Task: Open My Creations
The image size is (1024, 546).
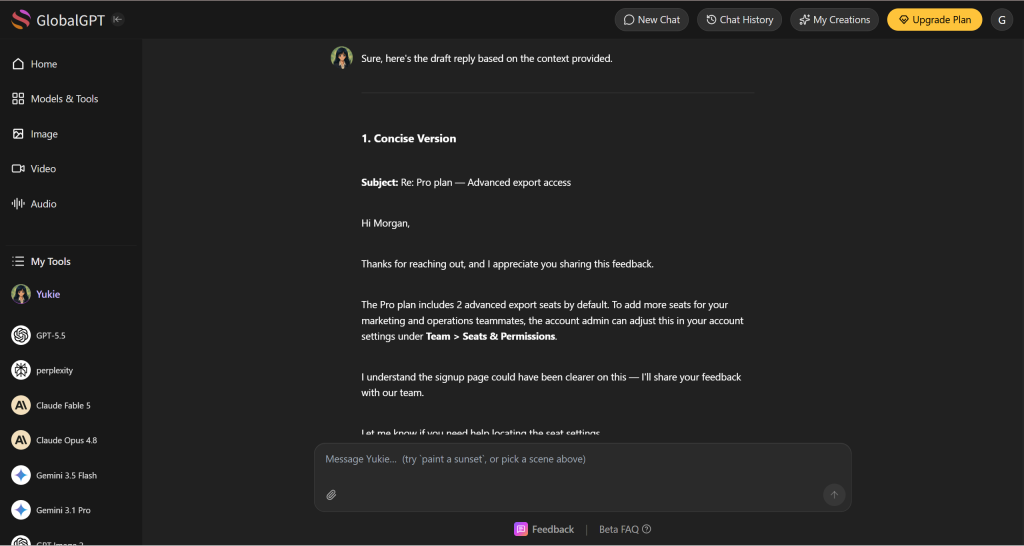Action: [835, 20]
